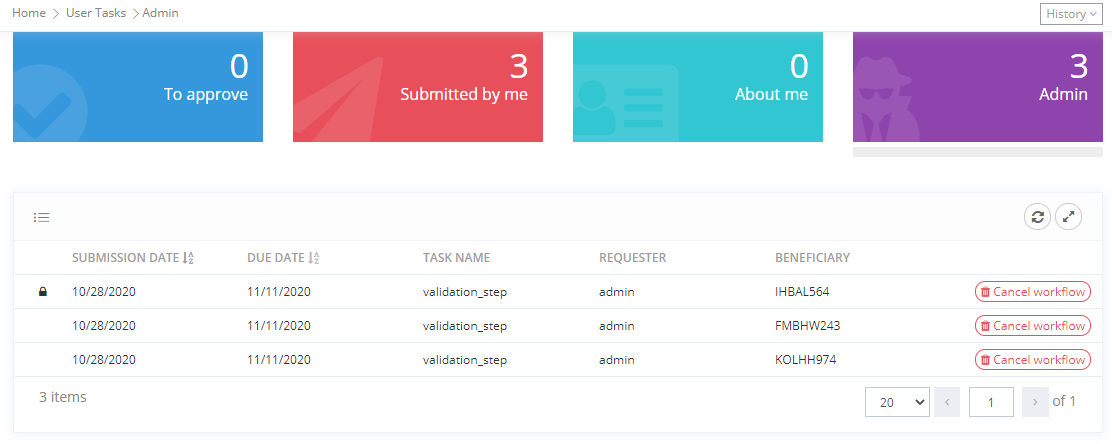Open the 20 items per page dropdown
Image resolution: width=1112 pixels, height=444 pixels.
pyautogui.click(x=897, y=402)
